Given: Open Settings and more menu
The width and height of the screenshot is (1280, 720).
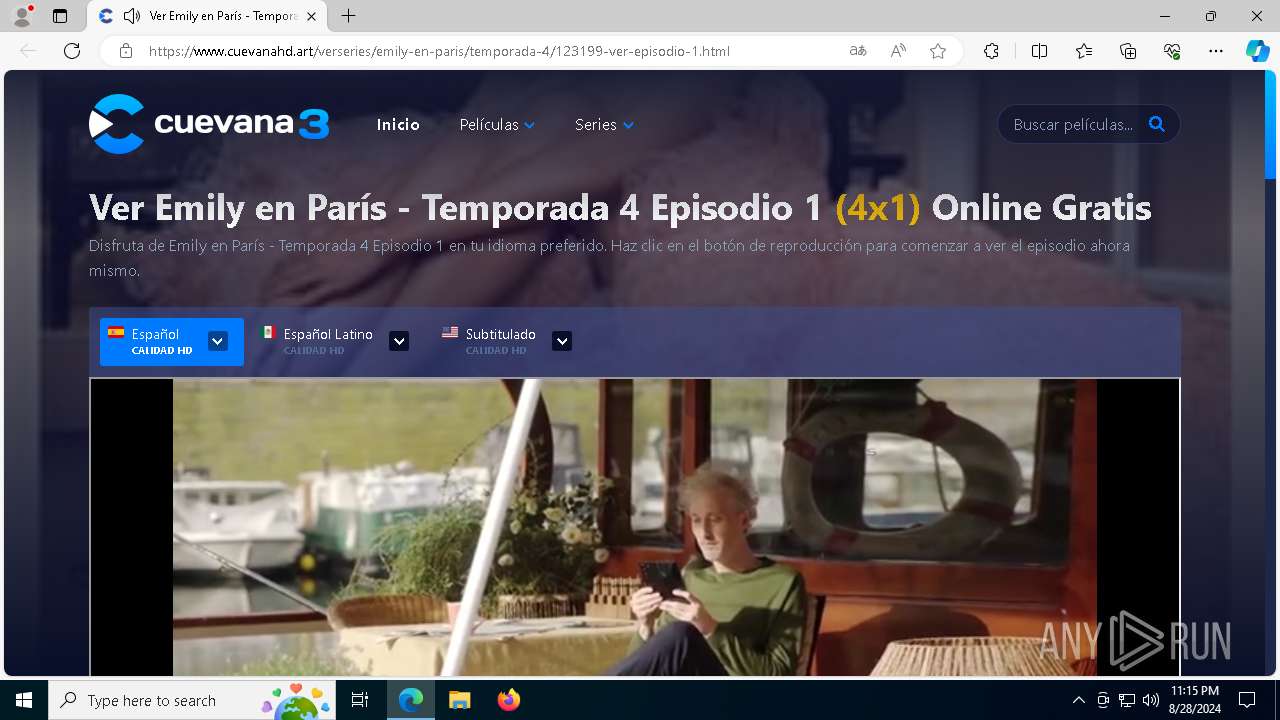Looking at the screenshot, I should (1216, 51).
